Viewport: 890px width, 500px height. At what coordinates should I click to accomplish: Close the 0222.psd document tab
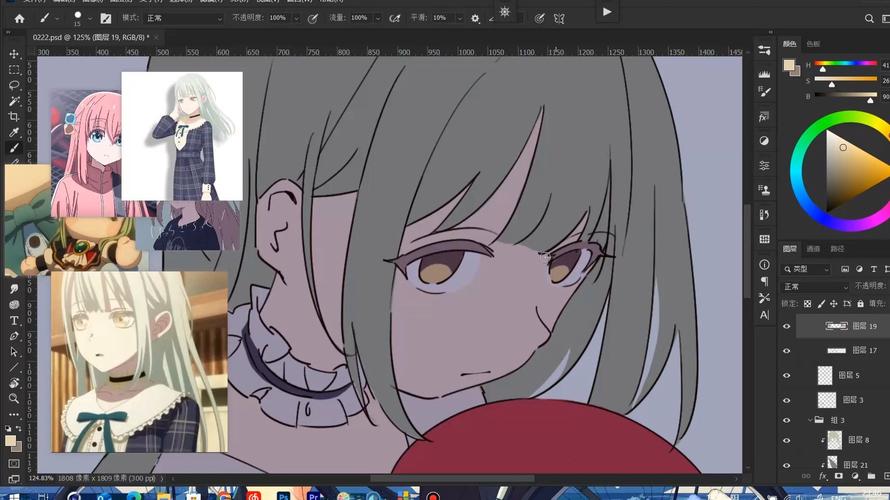pyautogui.click(x=157, y=37)
